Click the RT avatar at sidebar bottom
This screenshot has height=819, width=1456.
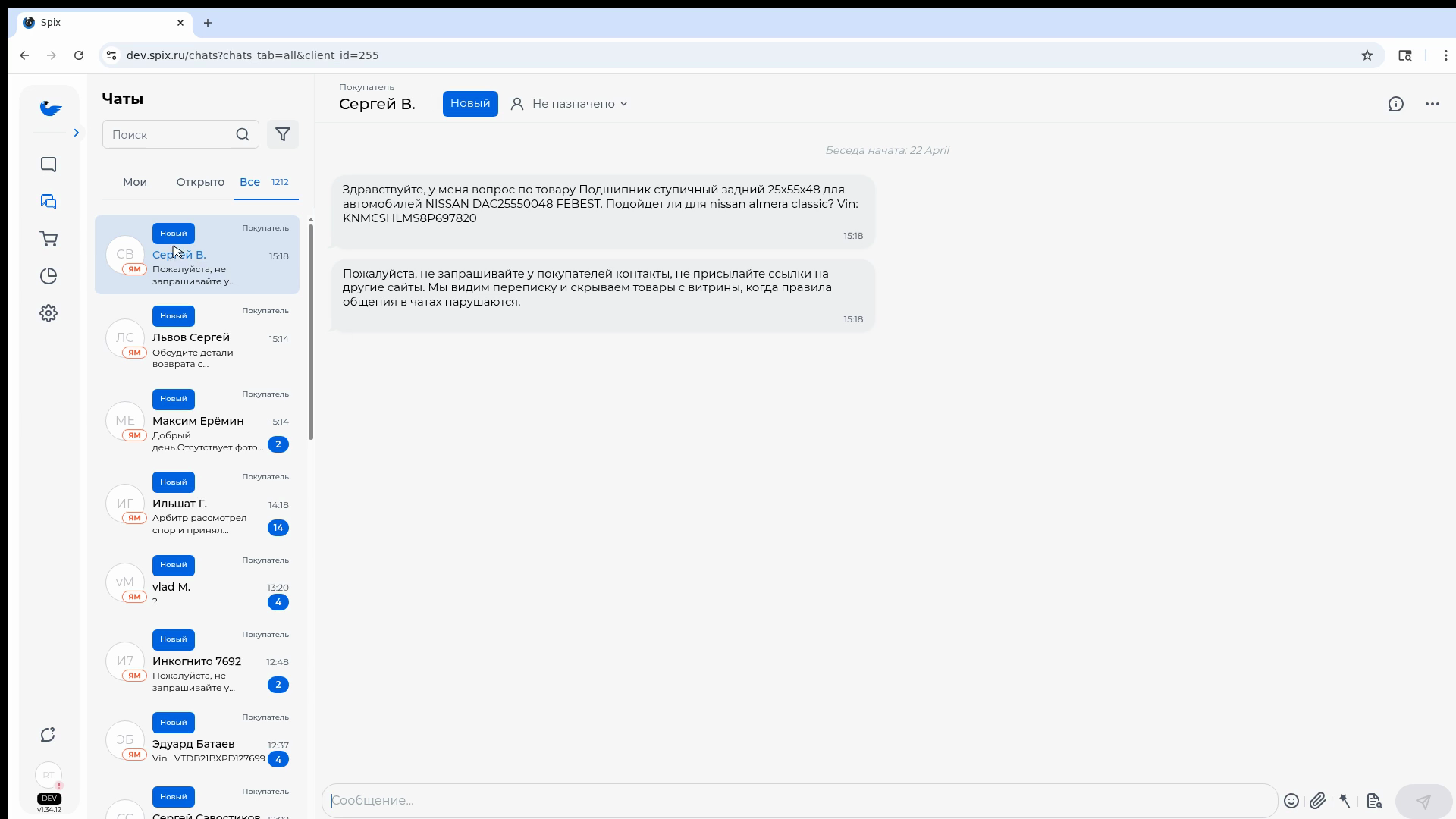[x=49, y=775]
